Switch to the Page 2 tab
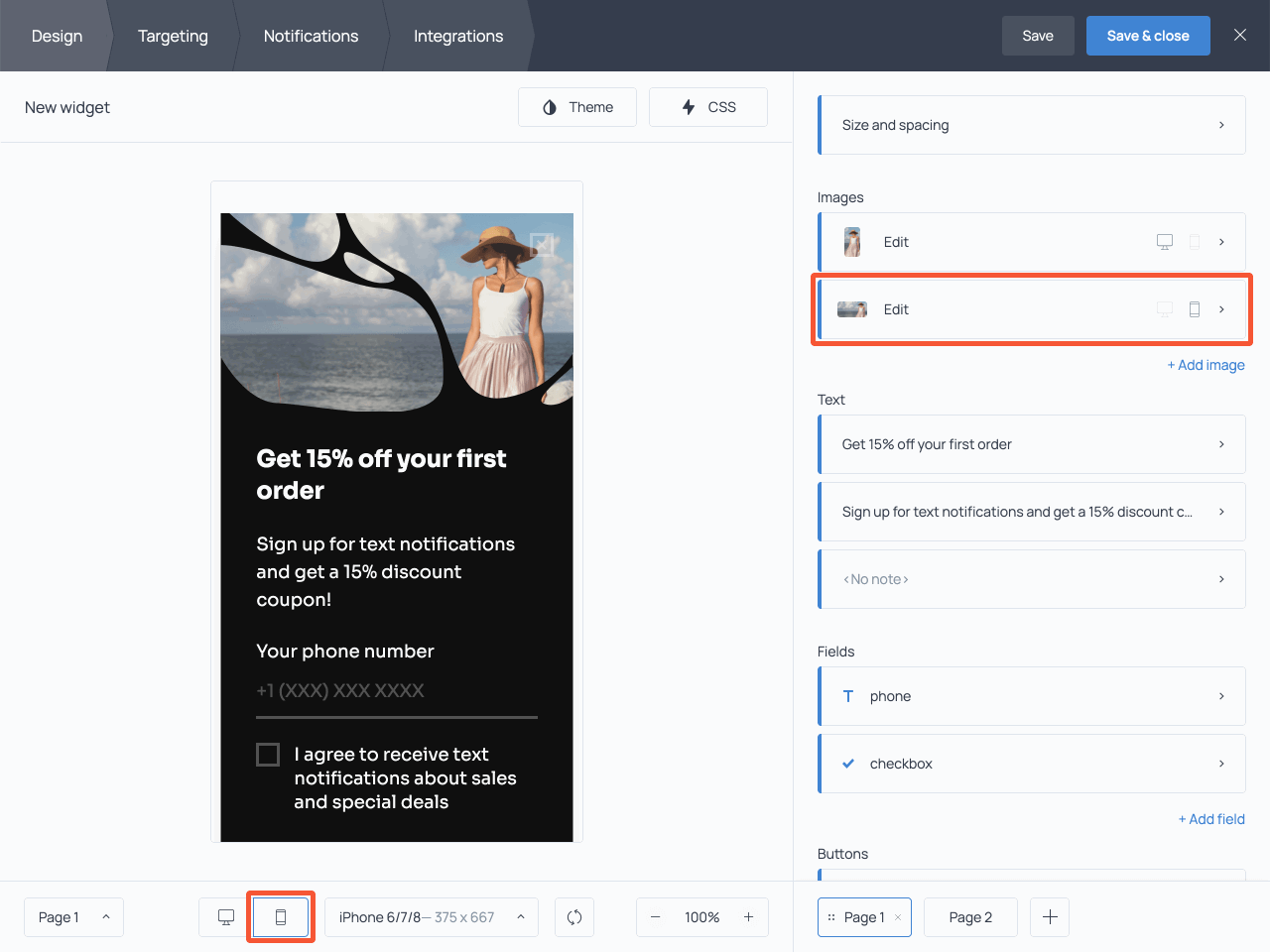 [x=969, y=916]
